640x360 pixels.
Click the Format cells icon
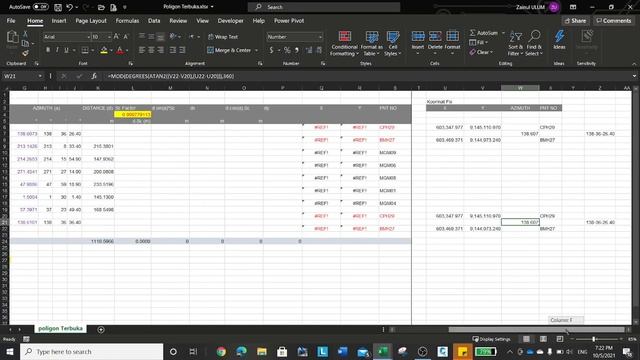click(x=452, y=37)
